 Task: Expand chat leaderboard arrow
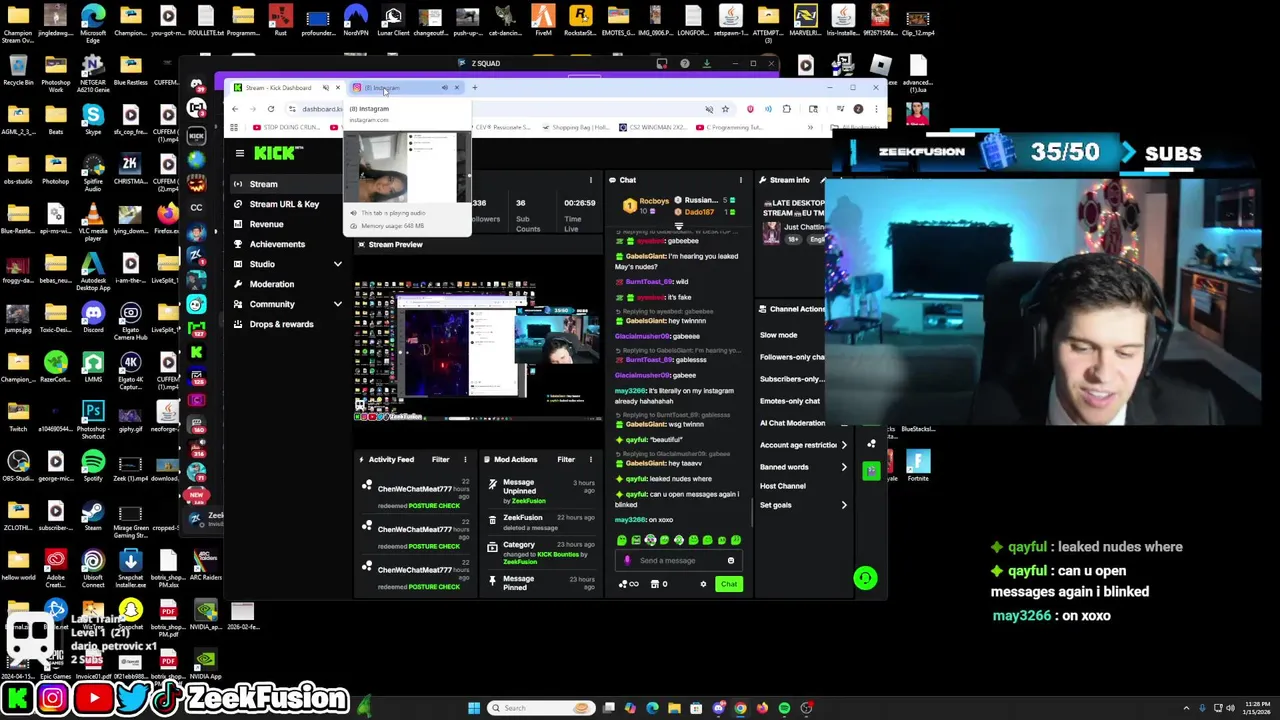point(679,227)
